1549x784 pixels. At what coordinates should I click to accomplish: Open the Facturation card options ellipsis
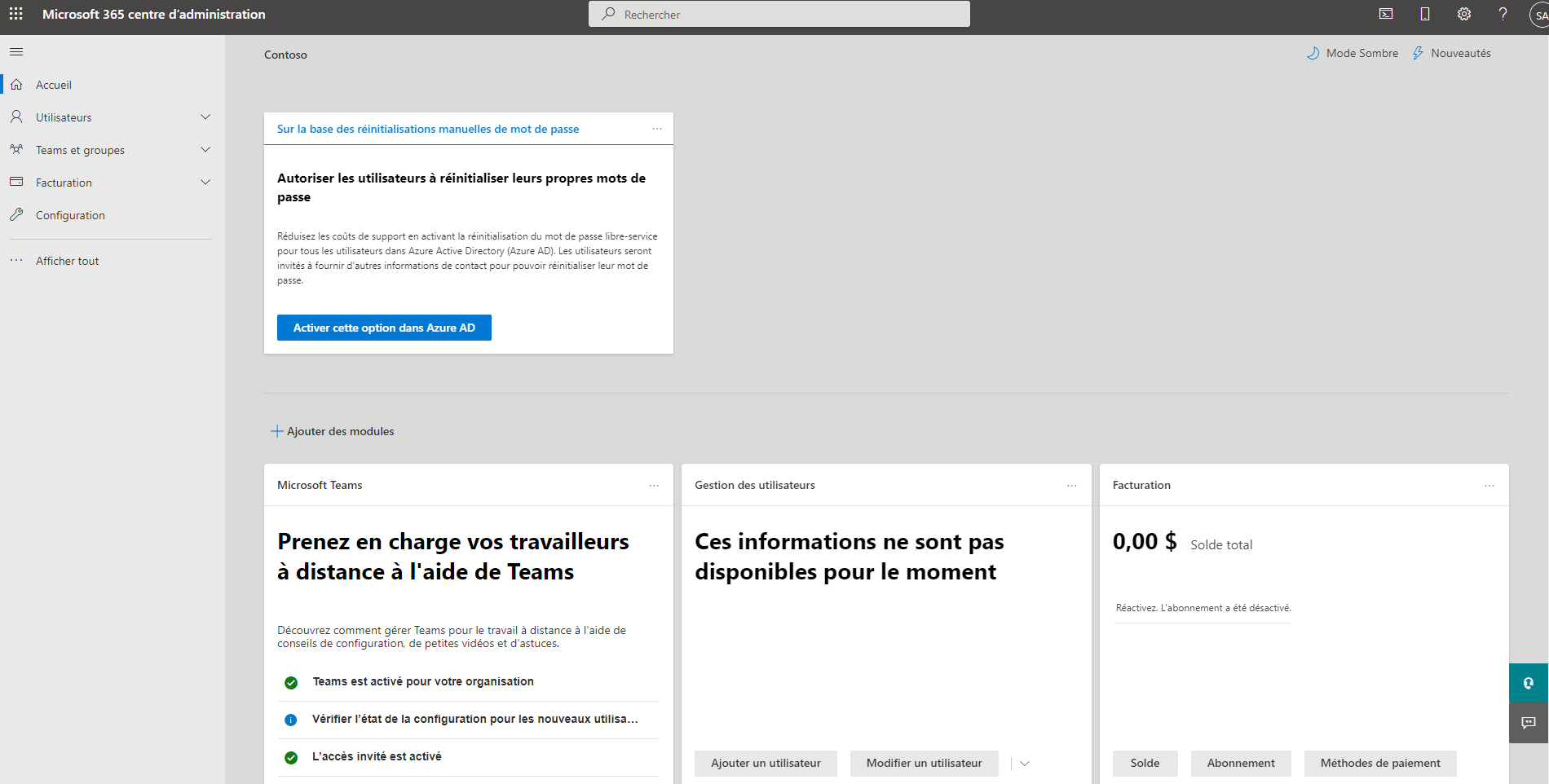tap(1489, 486)
